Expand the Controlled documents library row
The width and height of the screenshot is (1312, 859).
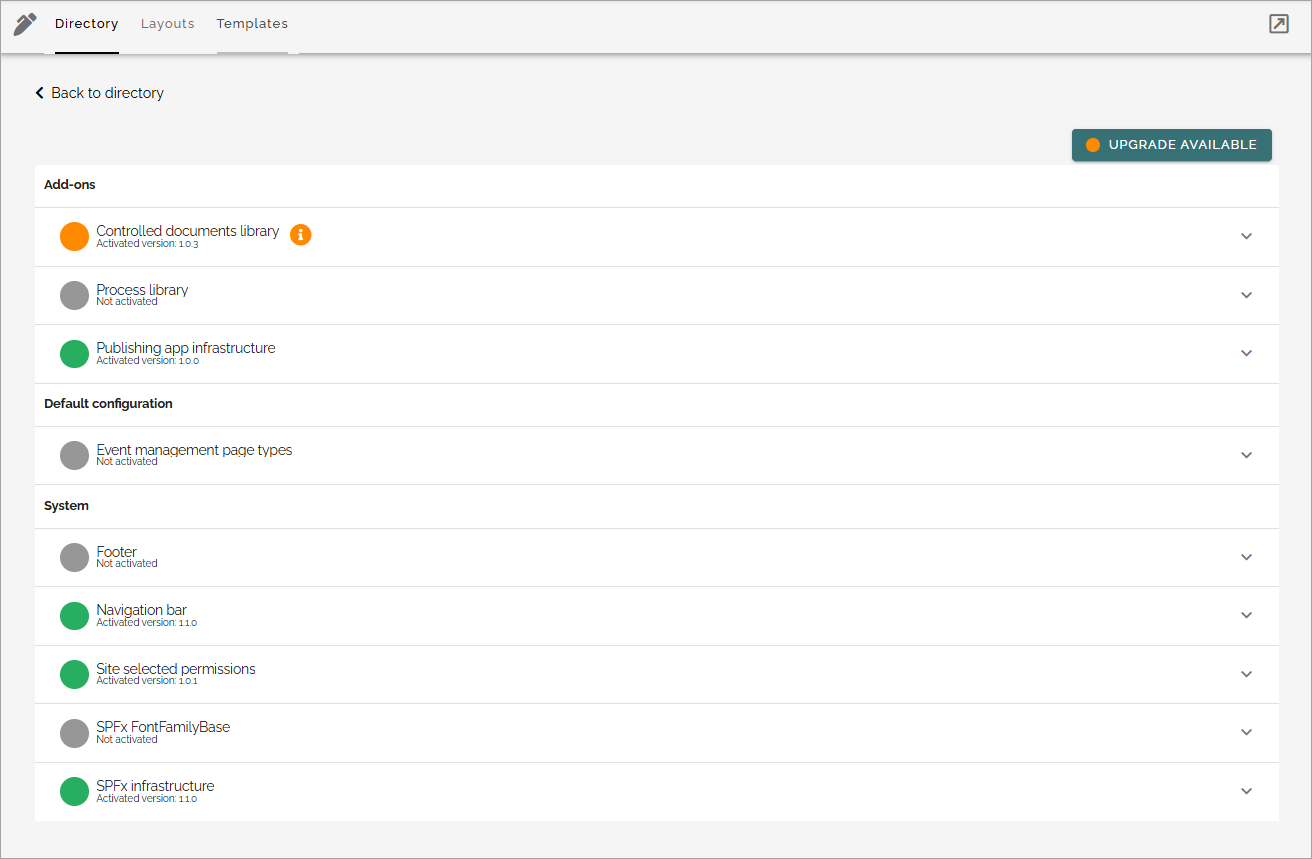click(x=1246, y=237)
